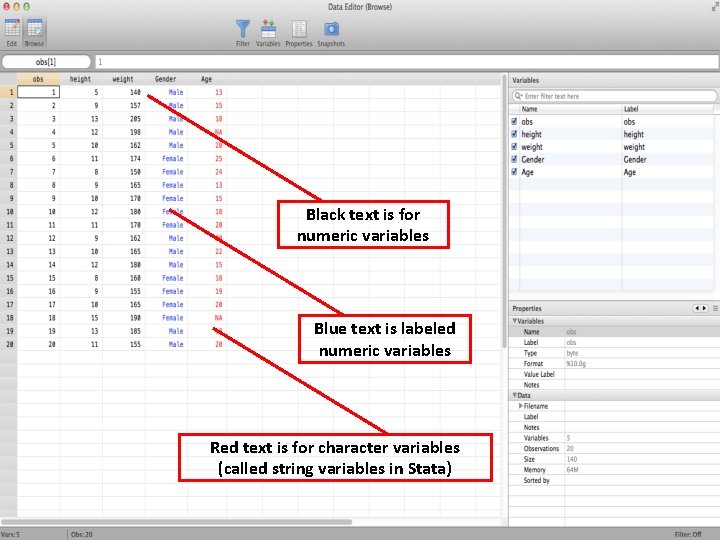Collapse the Data section in Properties

click(515, 395)
